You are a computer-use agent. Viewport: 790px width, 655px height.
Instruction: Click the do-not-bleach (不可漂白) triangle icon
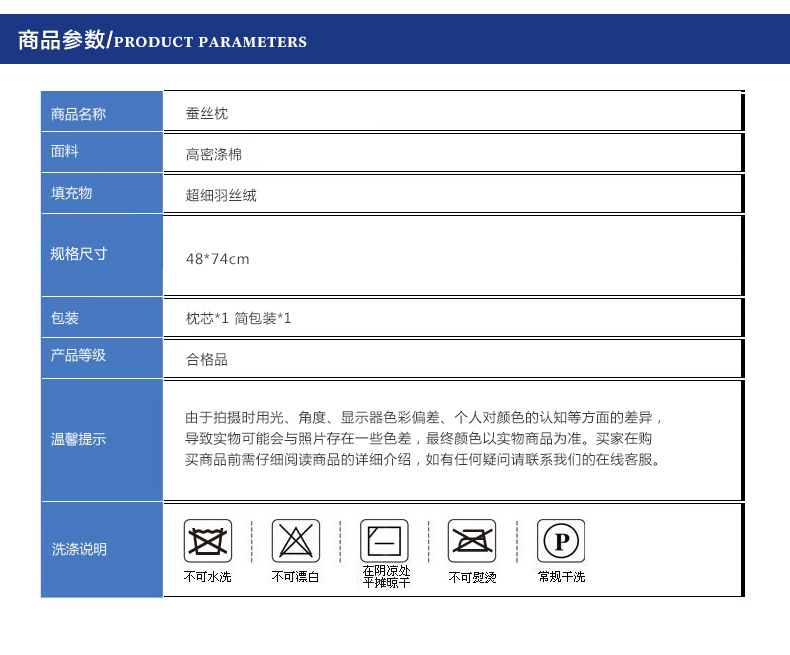click(296, 541)
